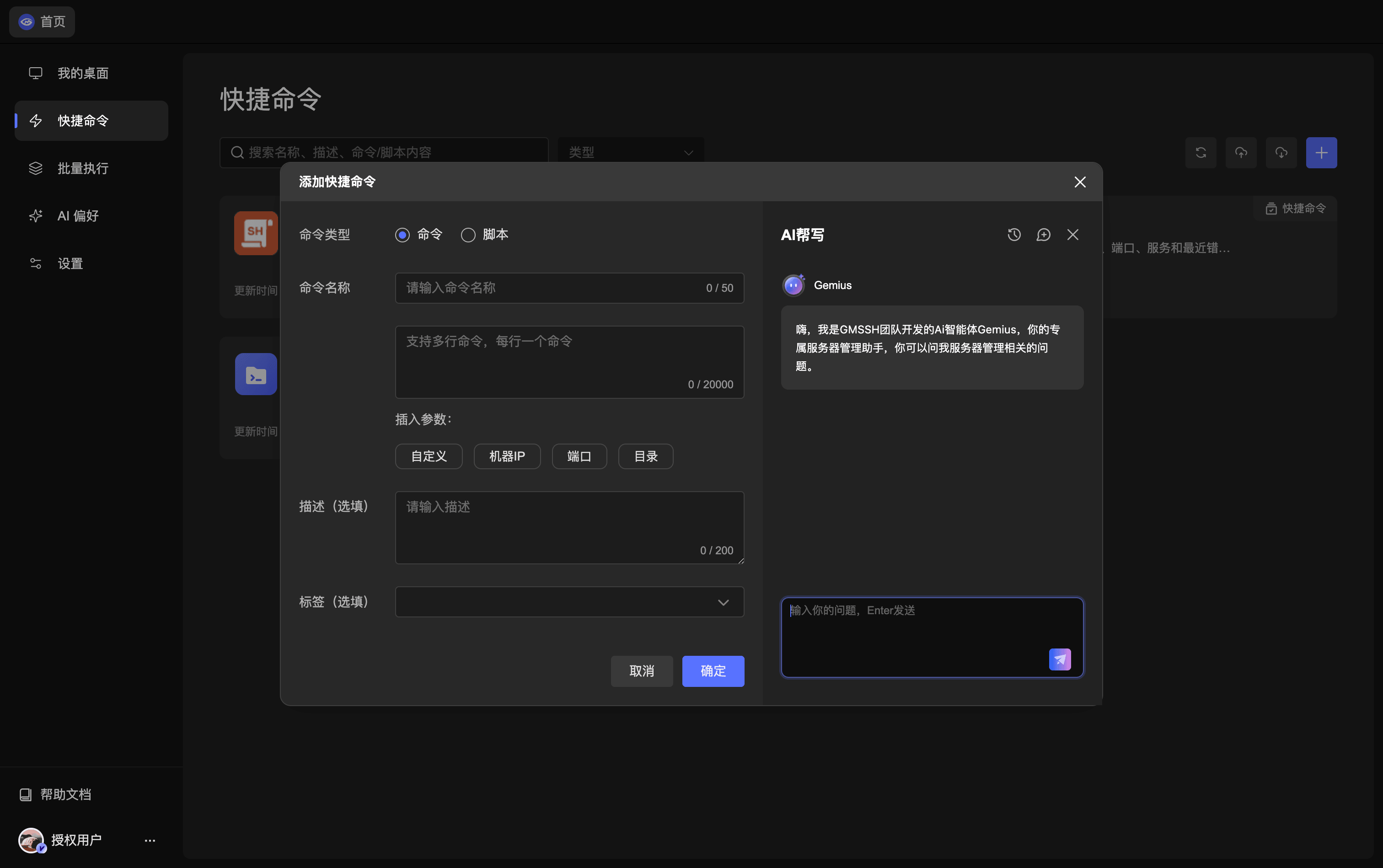Click the 快捷命令 tag on the card
Image resolution: width=1383 pixels, height=868 pixels.
click(x=1295, y=209)
